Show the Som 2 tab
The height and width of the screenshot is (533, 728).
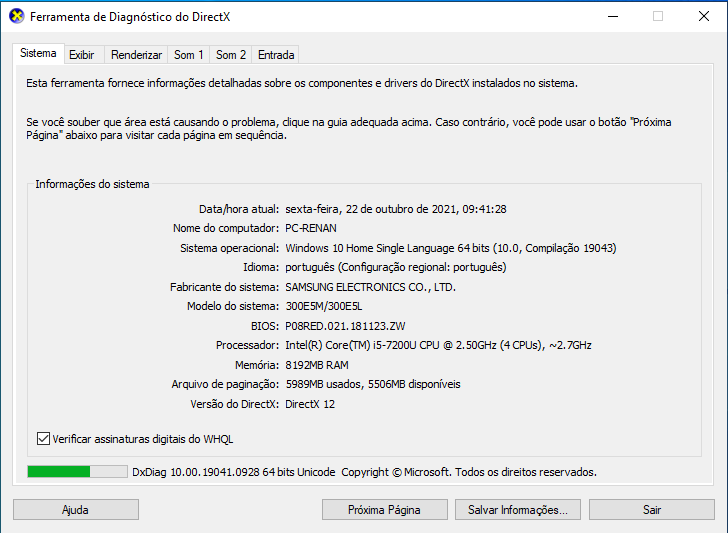[231, 55]
